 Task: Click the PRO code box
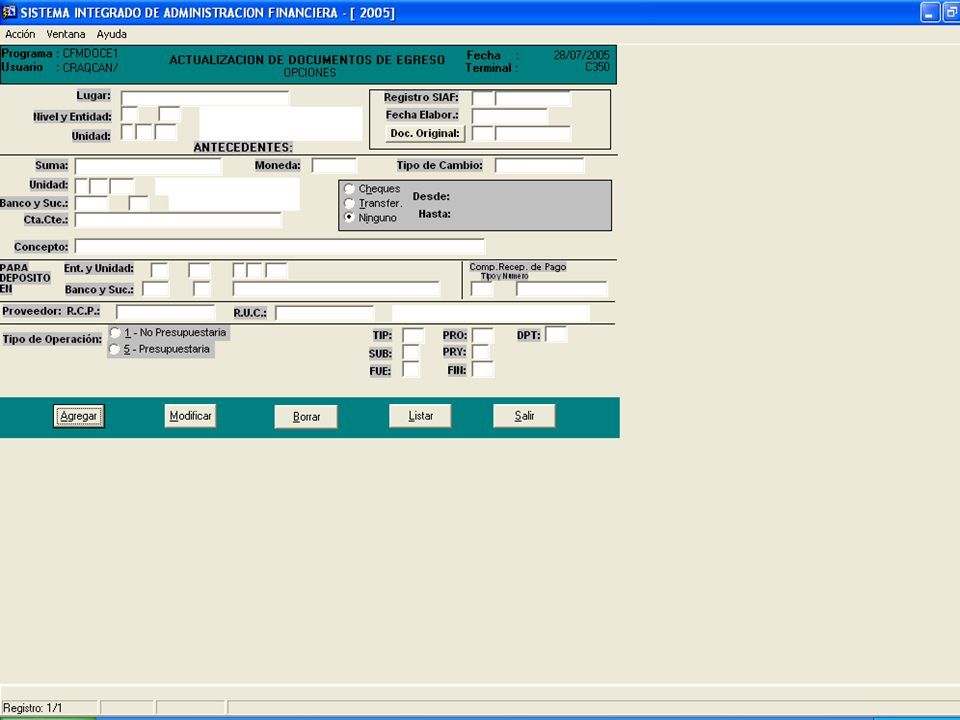[482, 336]
